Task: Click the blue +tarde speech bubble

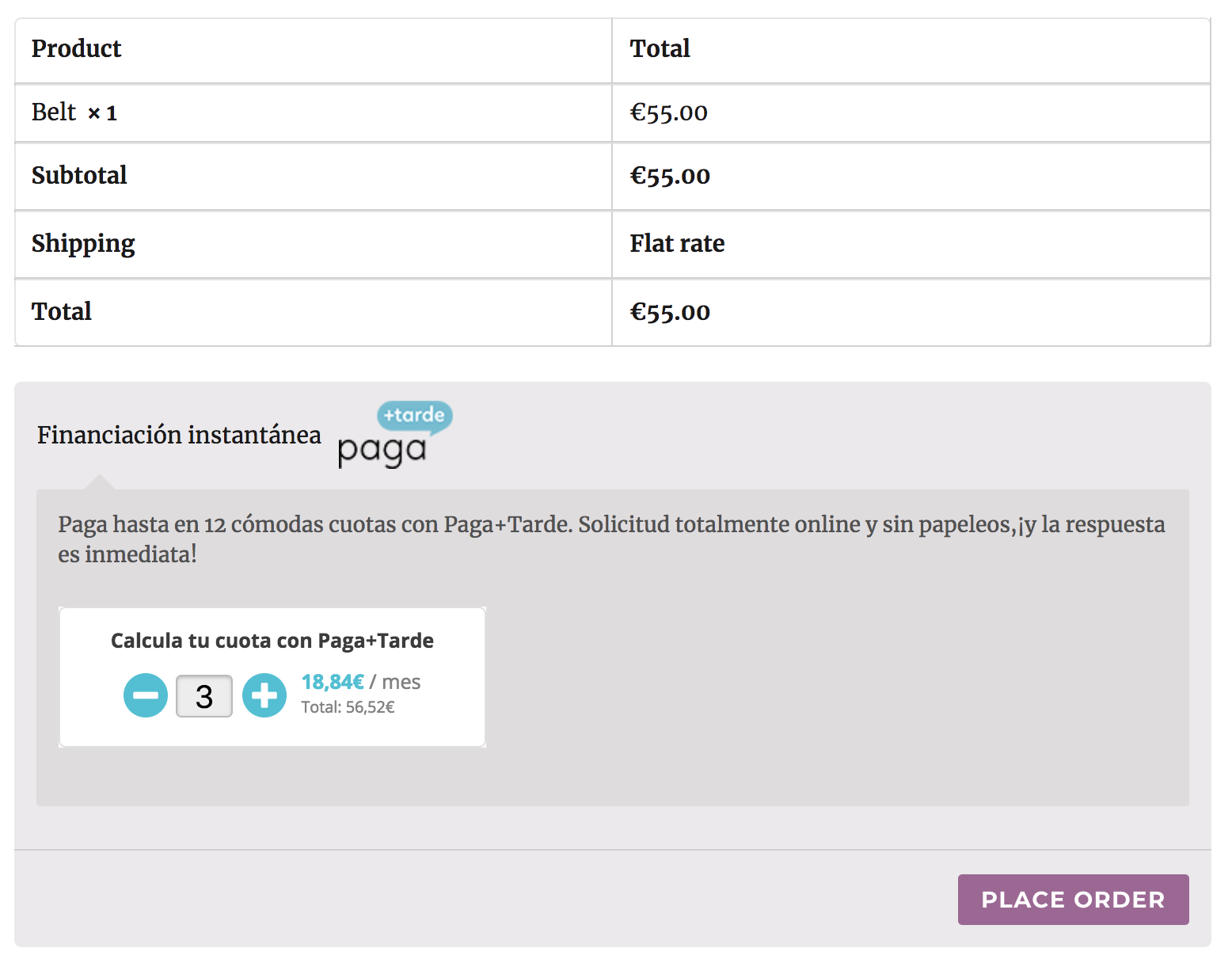Action: (x=414, y=415)
